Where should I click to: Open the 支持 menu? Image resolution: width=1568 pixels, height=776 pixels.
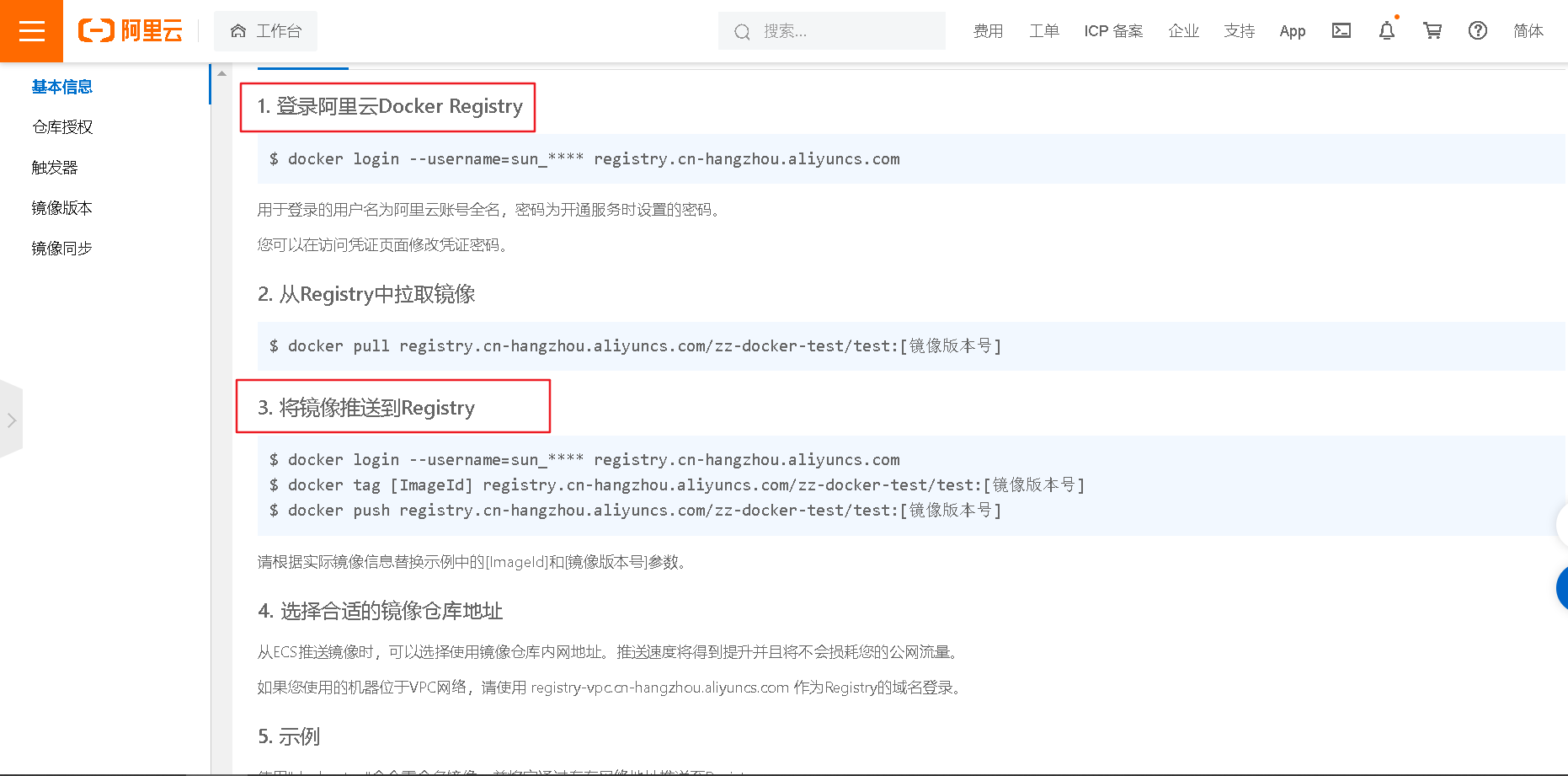[1240, 31]
